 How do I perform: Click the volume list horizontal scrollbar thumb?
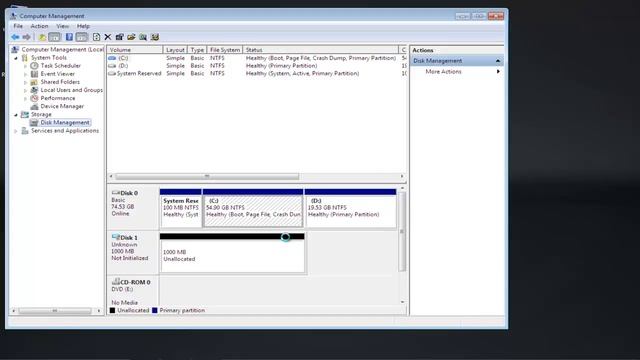pyautogui.click(x=207, y=176)
